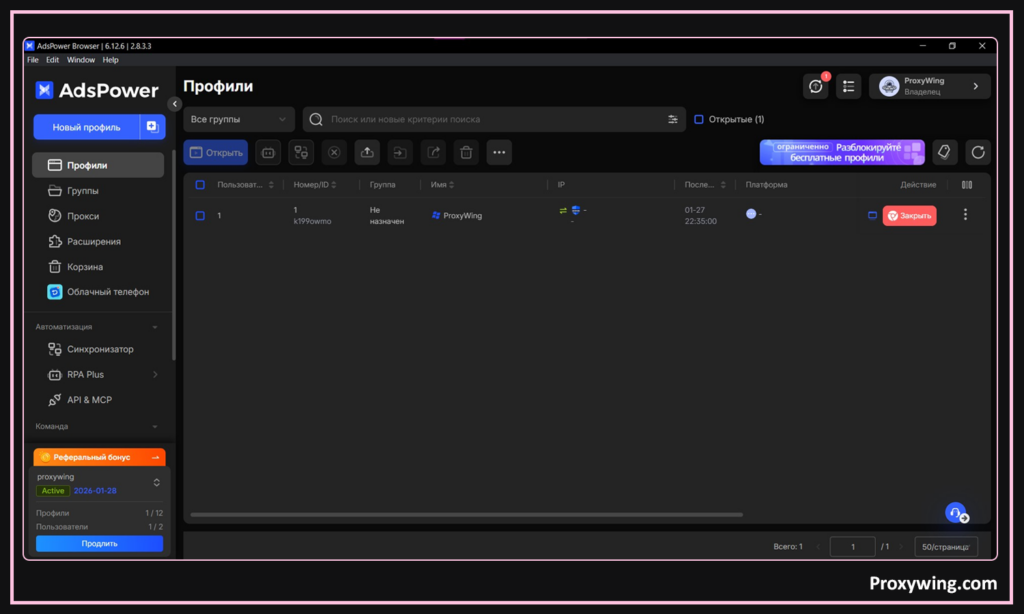Image resolution: width=1024 pixels, height=614 pixels.
Task: Select the checkbox for profile row 1
Action: click(200, 215)
